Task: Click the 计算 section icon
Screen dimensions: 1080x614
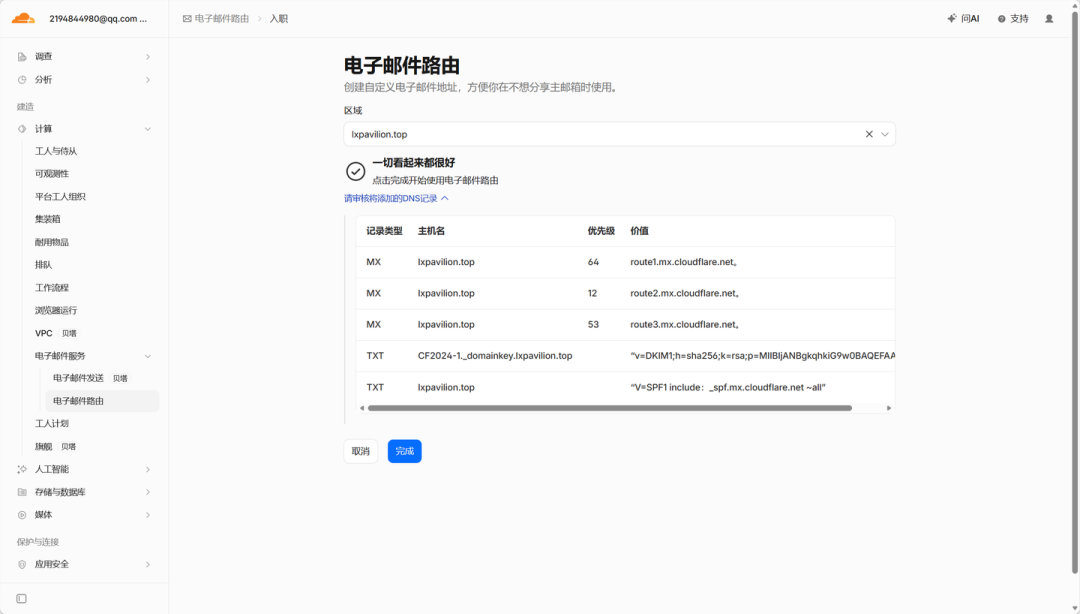Action: point(22,129)
